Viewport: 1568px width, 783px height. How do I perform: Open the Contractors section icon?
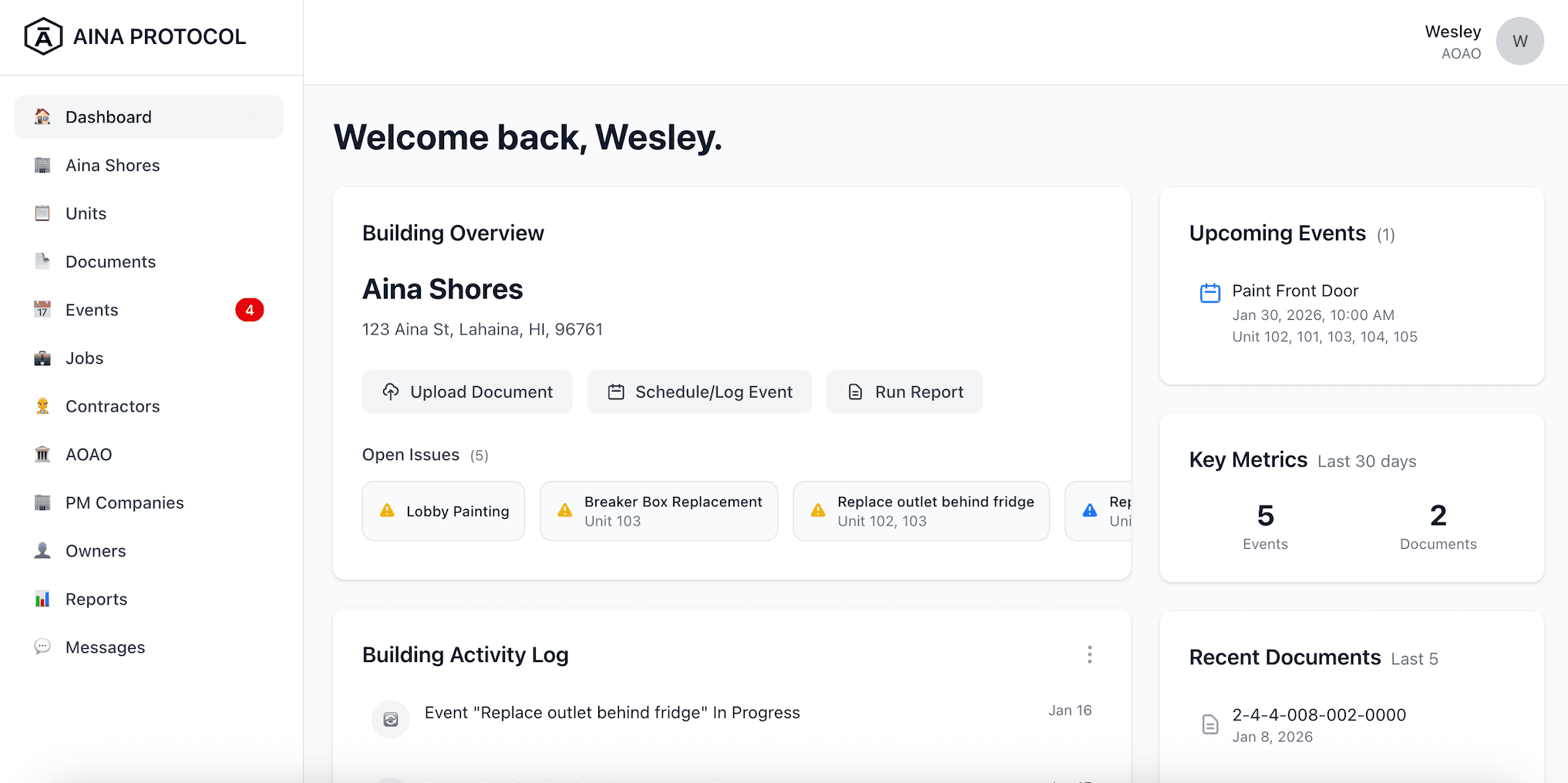(42, 406)
